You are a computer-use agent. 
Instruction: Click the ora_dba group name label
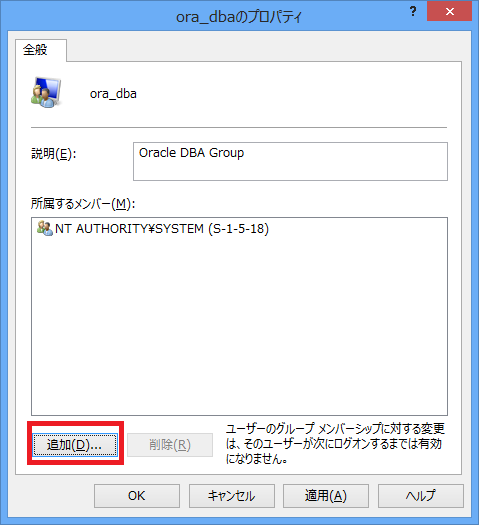click(x=113, y=94)
